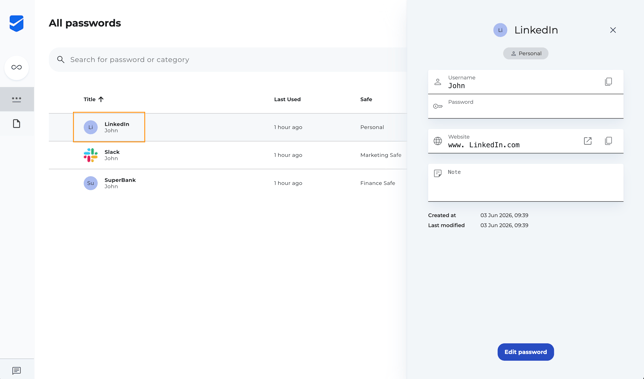The image size is (644, 379).
Task: Sort by Title column arrow
Action: tap(101, 99)
